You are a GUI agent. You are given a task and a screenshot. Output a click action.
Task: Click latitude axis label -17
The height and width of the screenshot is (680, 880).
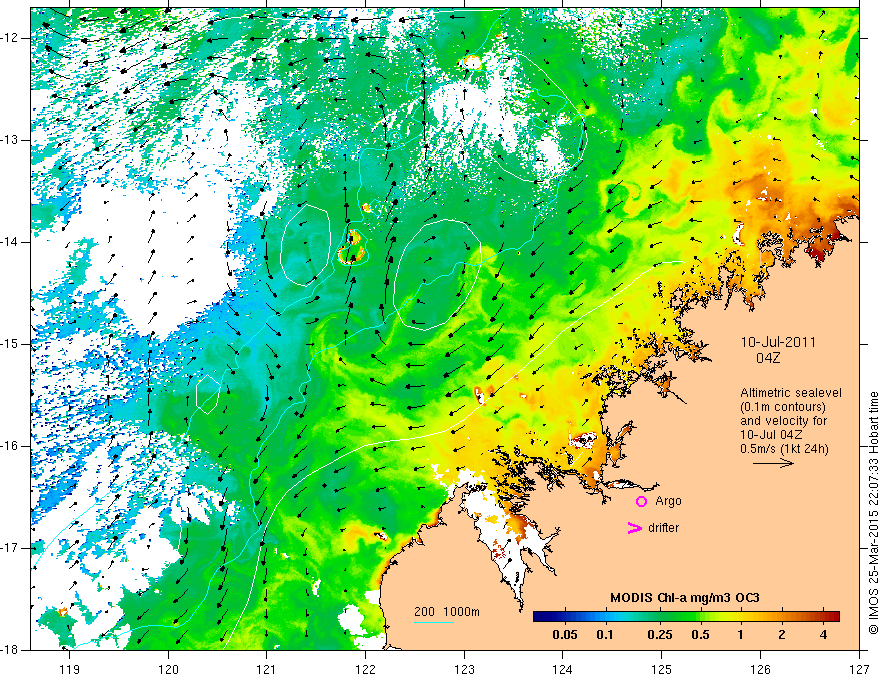[x=10, y=548]
